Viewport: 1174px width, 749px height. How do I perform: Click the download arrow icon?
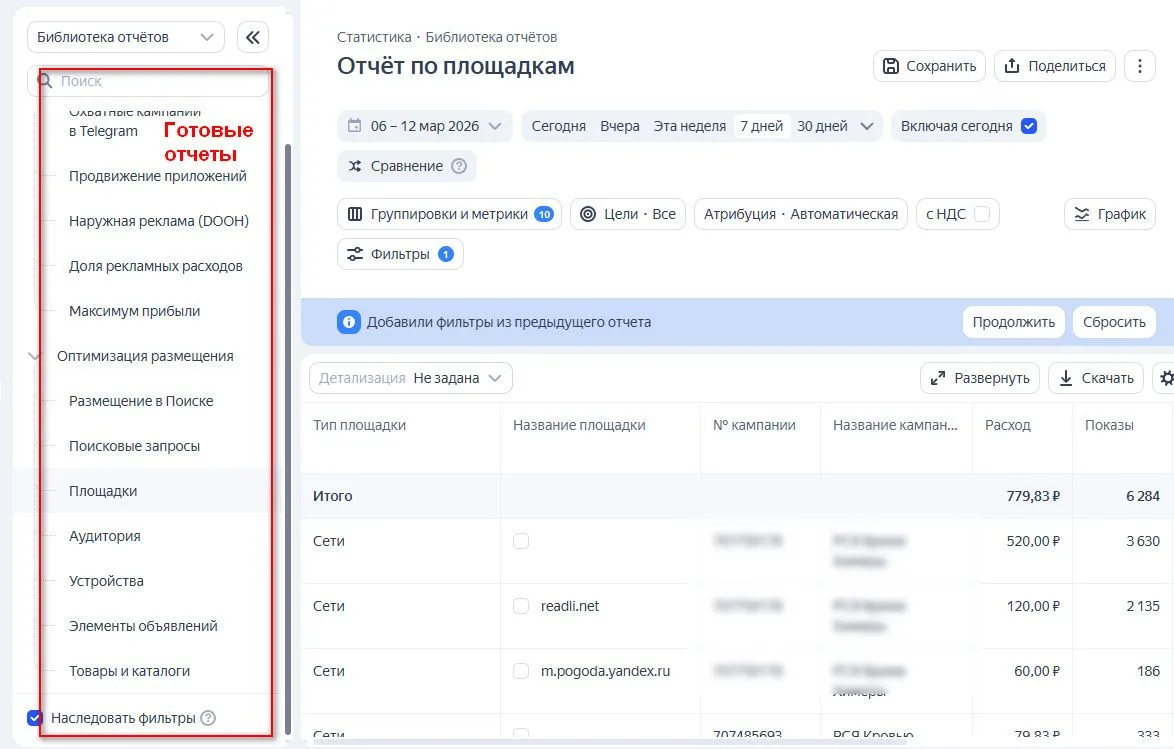[x=1065, y=378]
